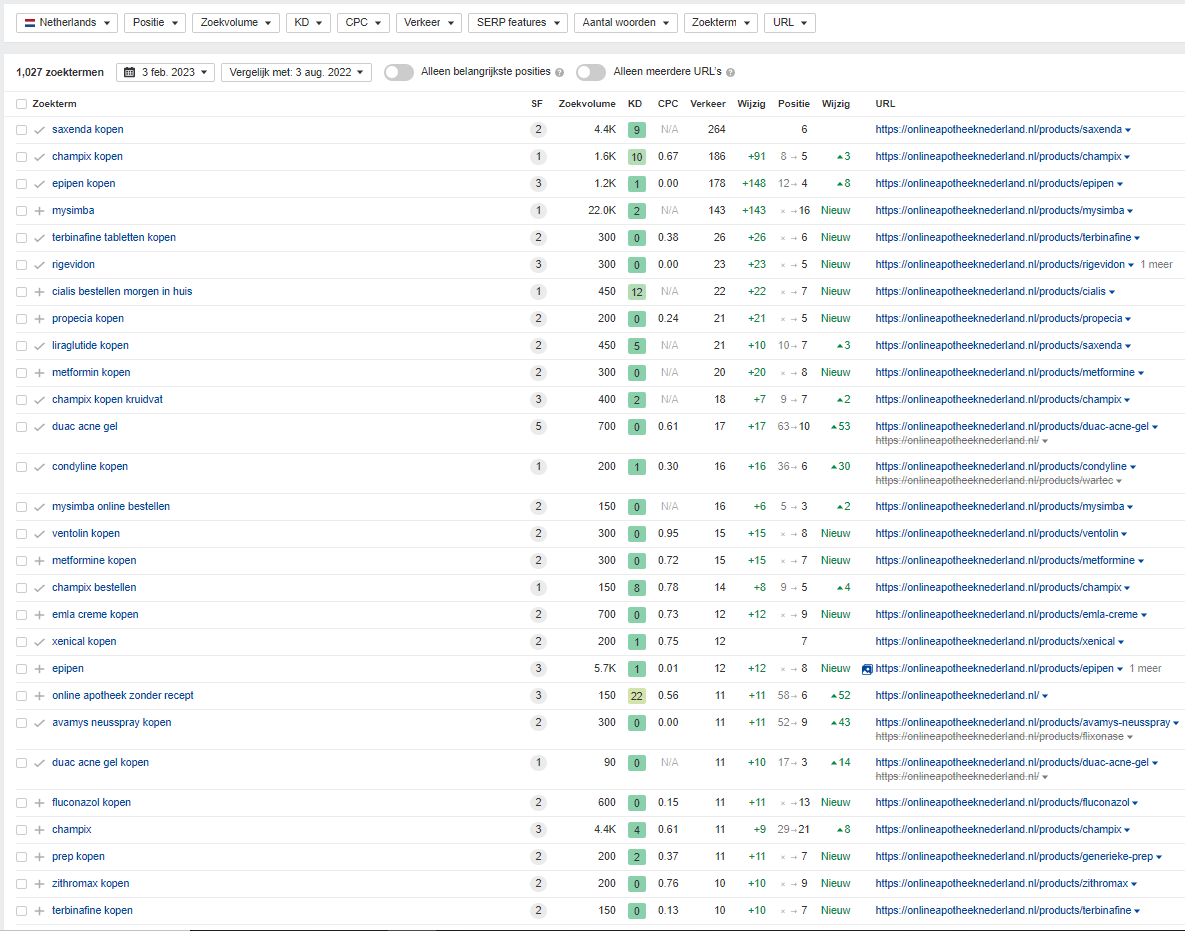Tick the checkbox for liraglutide kopen row
Image resolution: width=1185 pixels, height=931 pixels.
pos(21,345)
